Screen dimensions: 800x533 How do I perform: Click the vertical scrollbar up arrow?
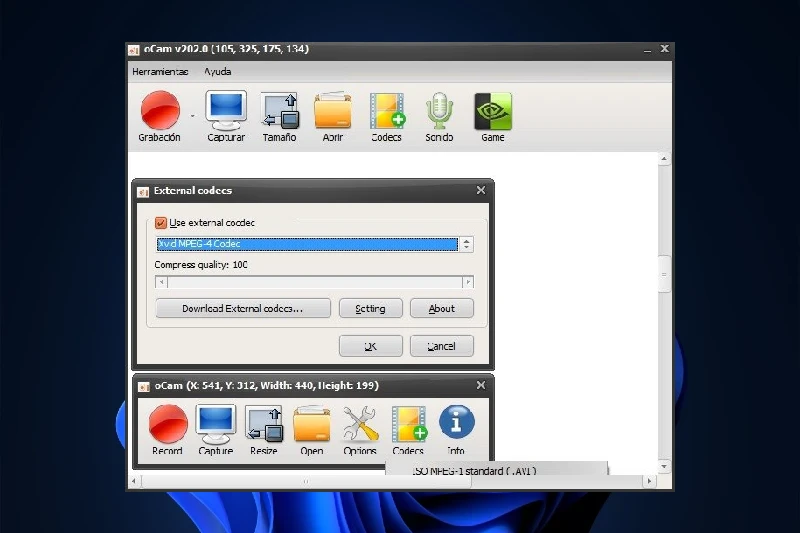coord(664,159)
